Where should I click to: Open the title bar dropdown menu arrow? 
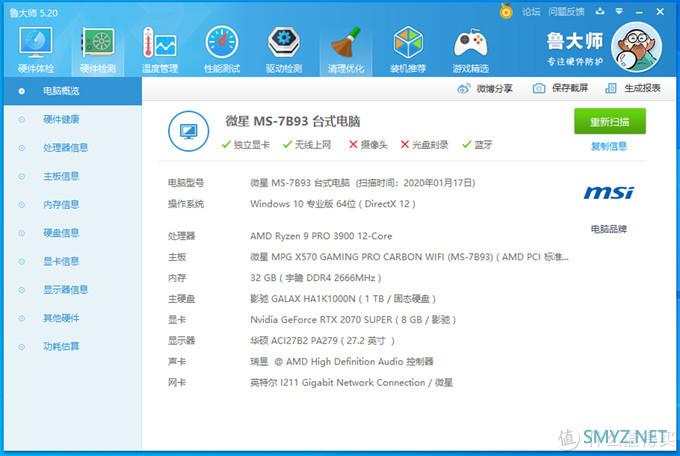click(x=619, y=11)
